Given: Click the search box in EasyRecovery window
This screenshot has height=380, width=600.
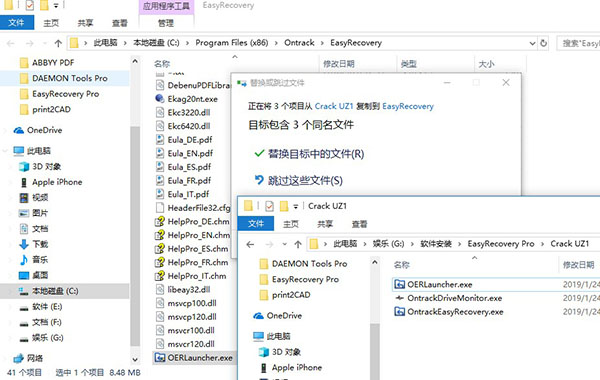Looking at the screenshot, I should pyautogui.click(x=579, y=43).
